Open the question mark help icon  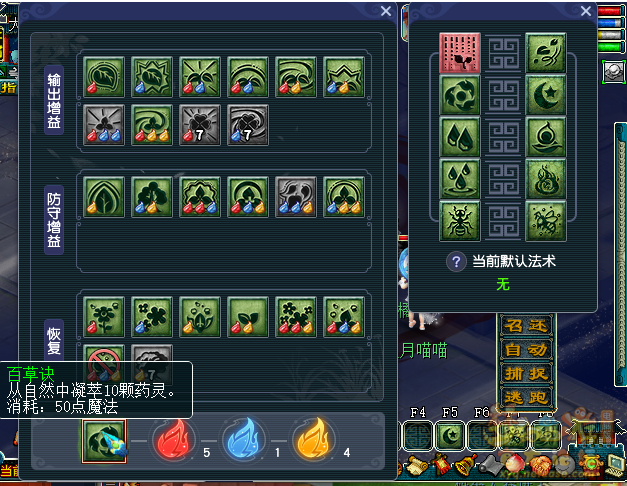456,262
